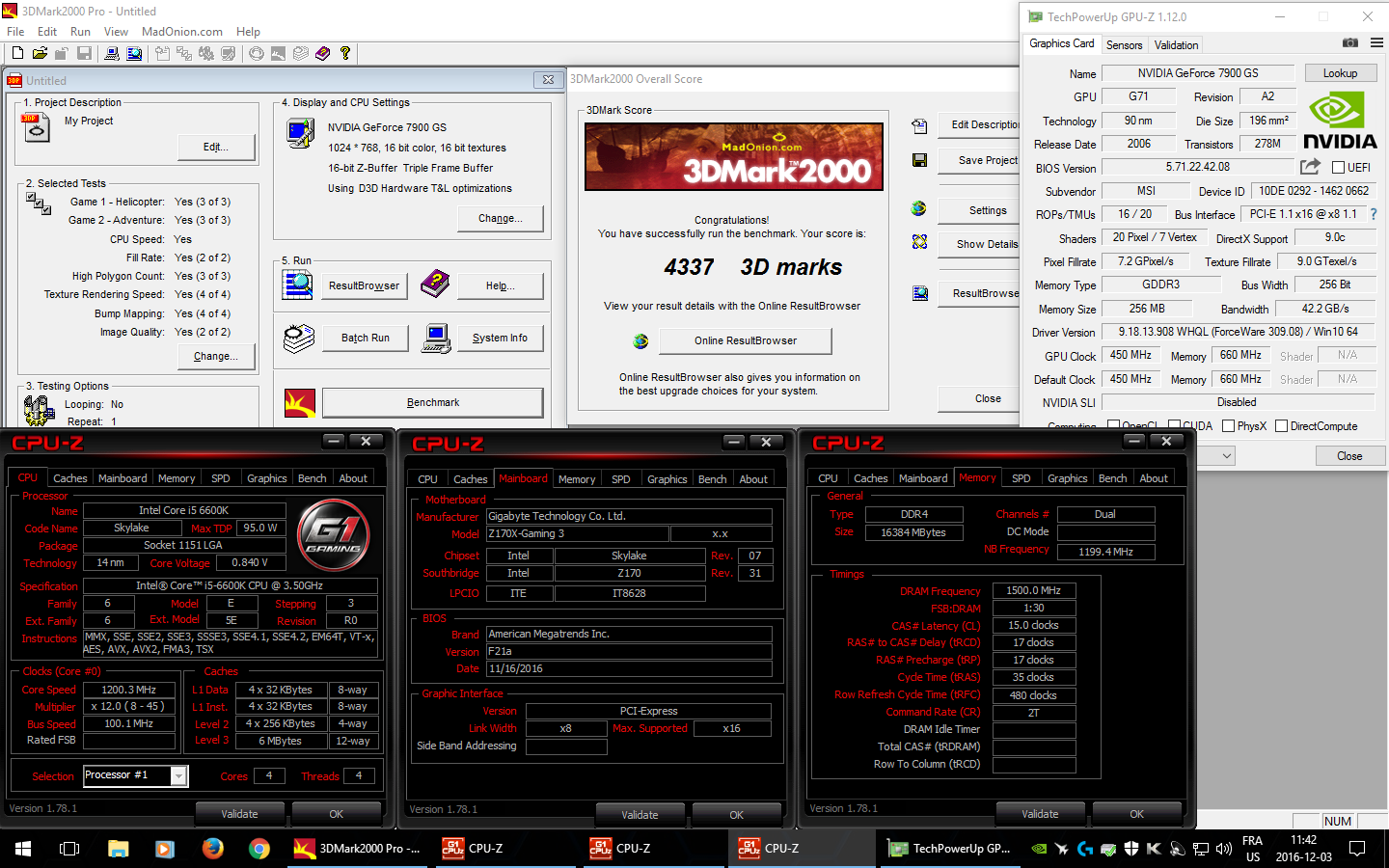
Task: Toggle the OpenCL checkbox
Action: coord(1114,425)
